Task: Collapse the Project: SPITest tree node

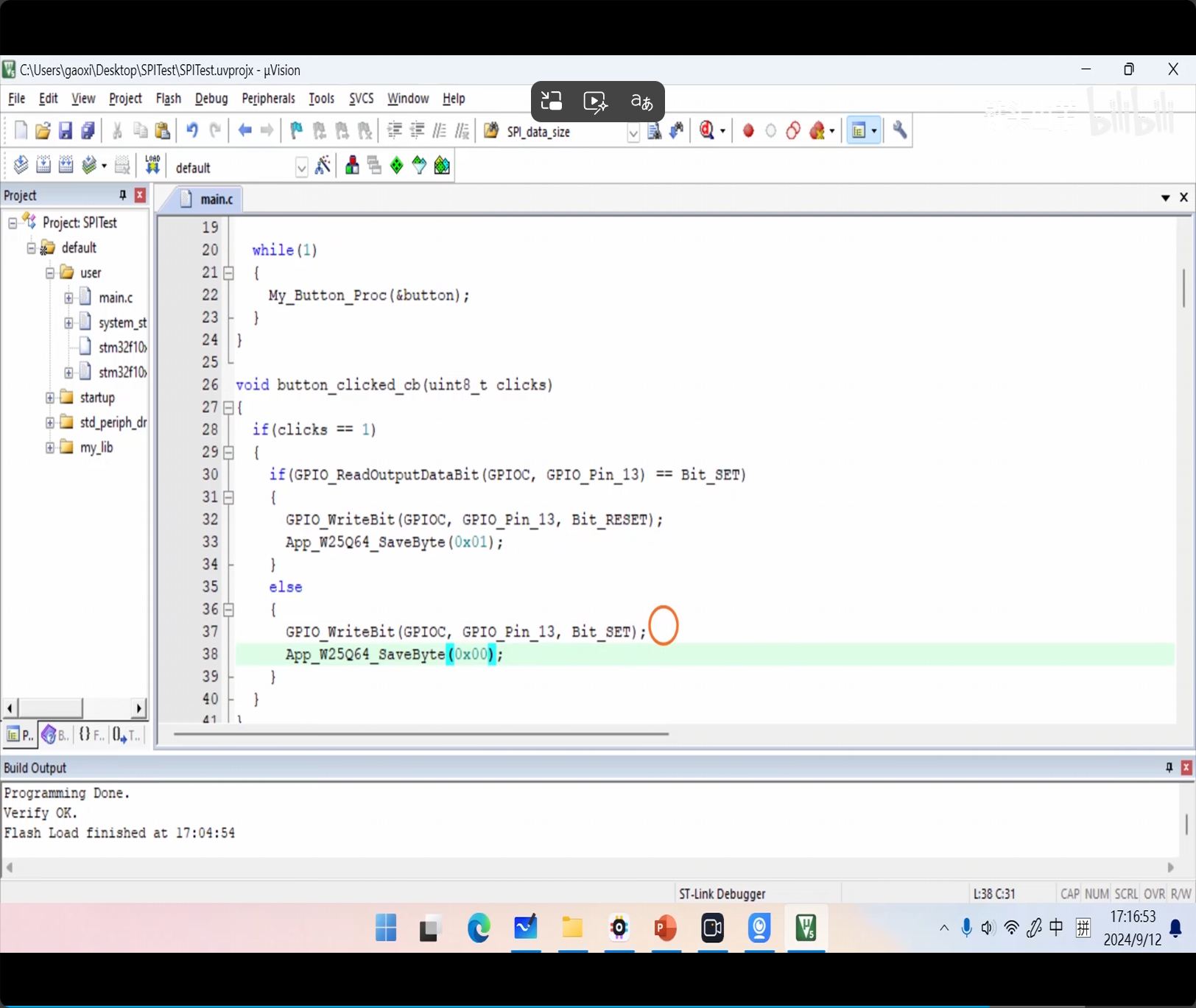Action: (x=13, y=223)
